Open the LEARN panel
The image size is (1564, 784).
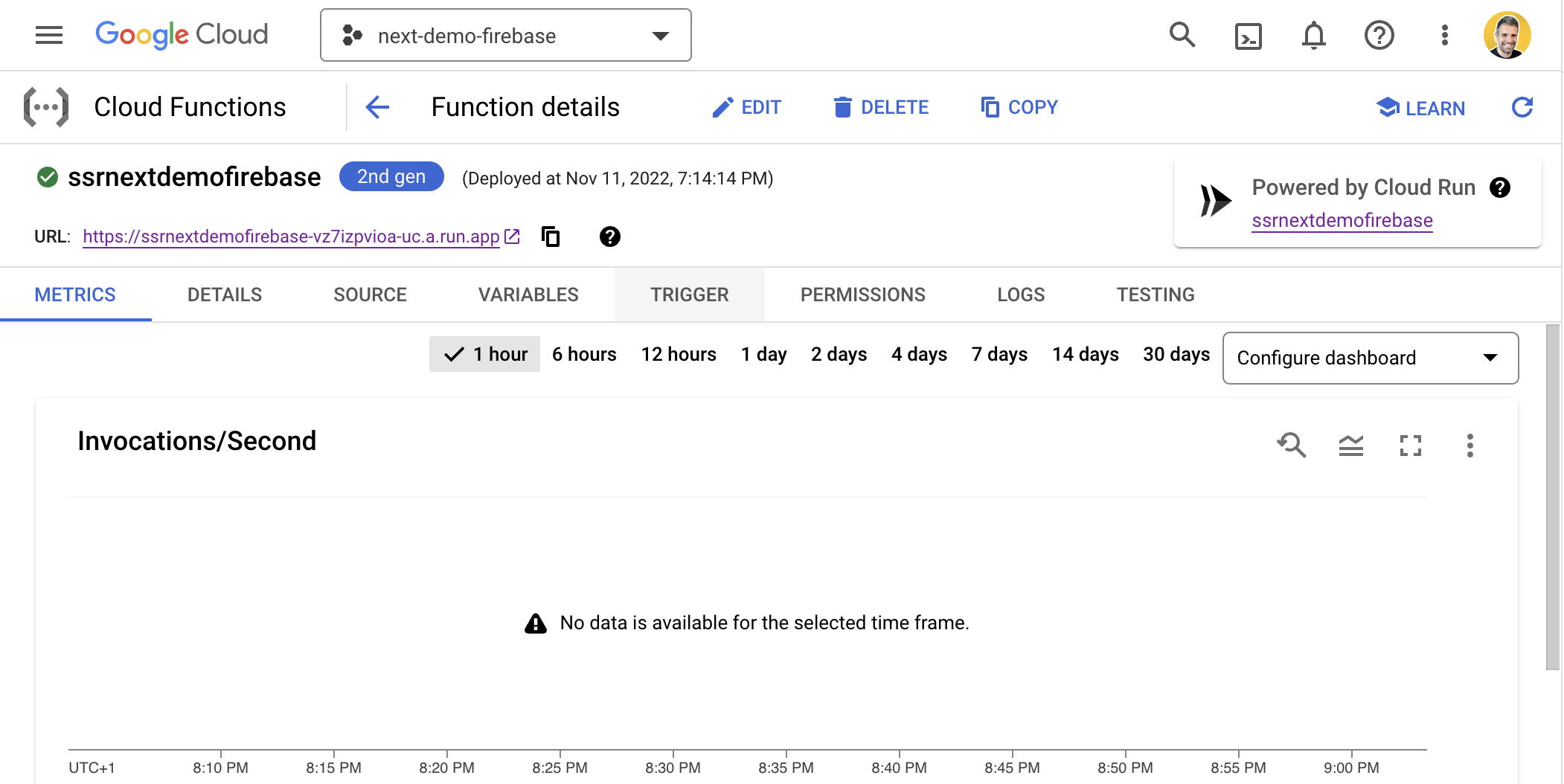(1420, 108)
